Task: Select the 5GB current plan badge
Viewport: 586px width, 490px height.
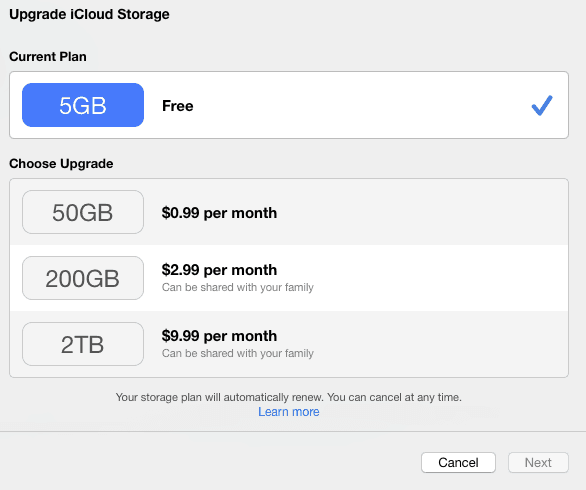Action: [x=83, y=105]
